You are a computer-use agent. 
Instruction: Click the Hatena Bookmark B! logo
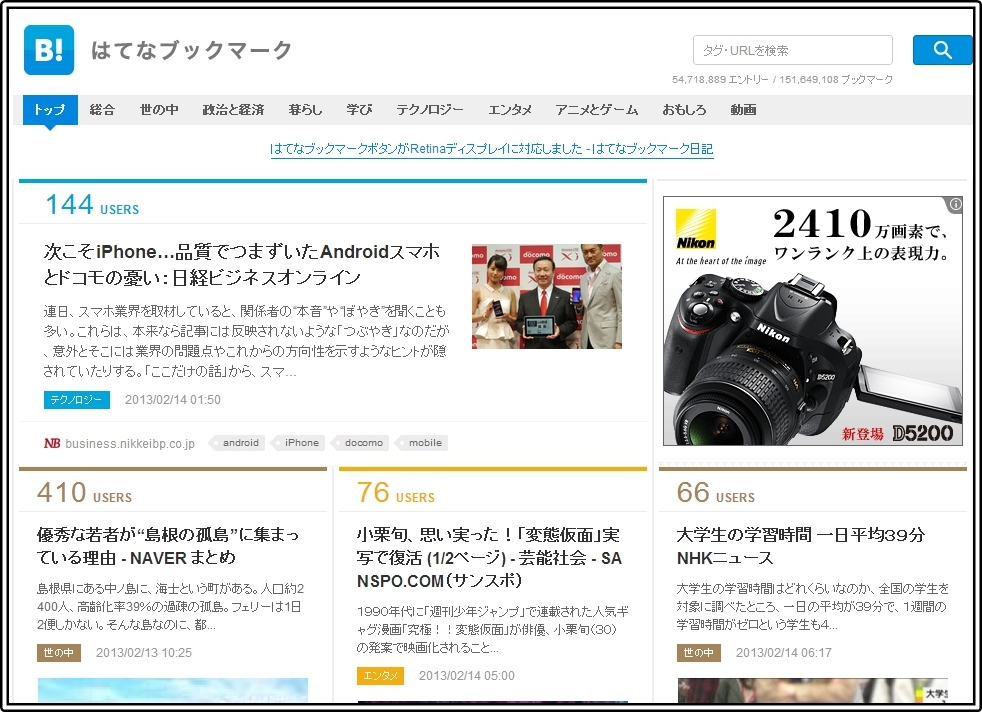tap(49, 50)
